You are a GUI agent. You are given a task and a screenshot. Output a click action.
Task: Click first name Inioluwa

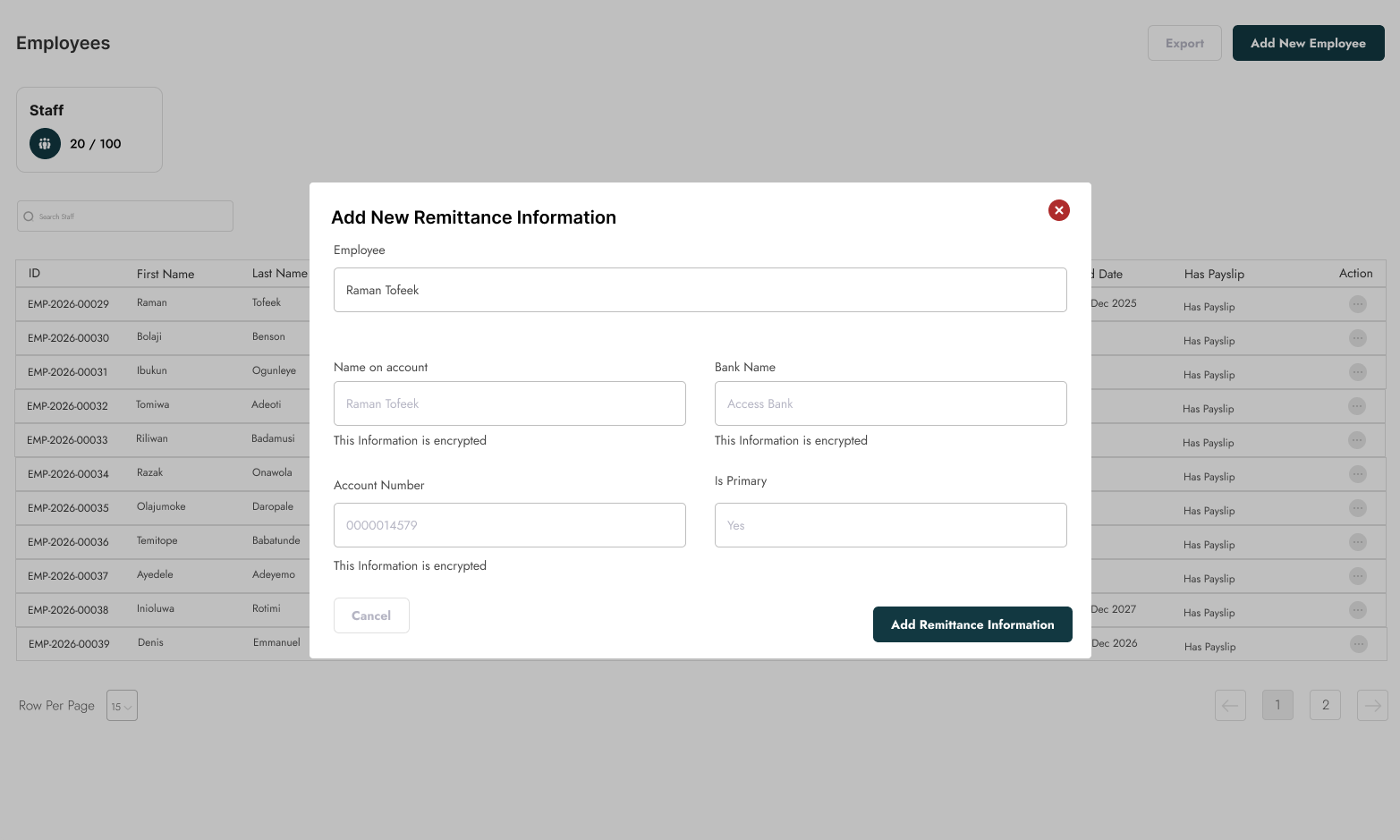pos(156,609)
